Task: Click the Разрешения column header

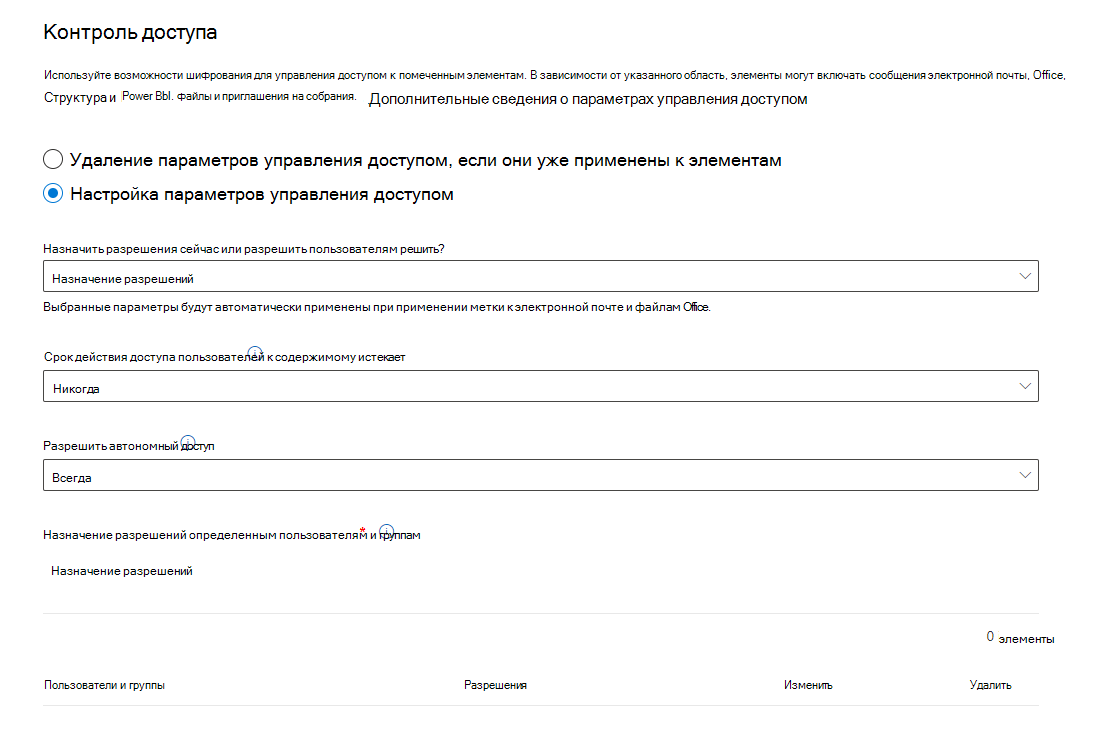Action: point(495,685)
